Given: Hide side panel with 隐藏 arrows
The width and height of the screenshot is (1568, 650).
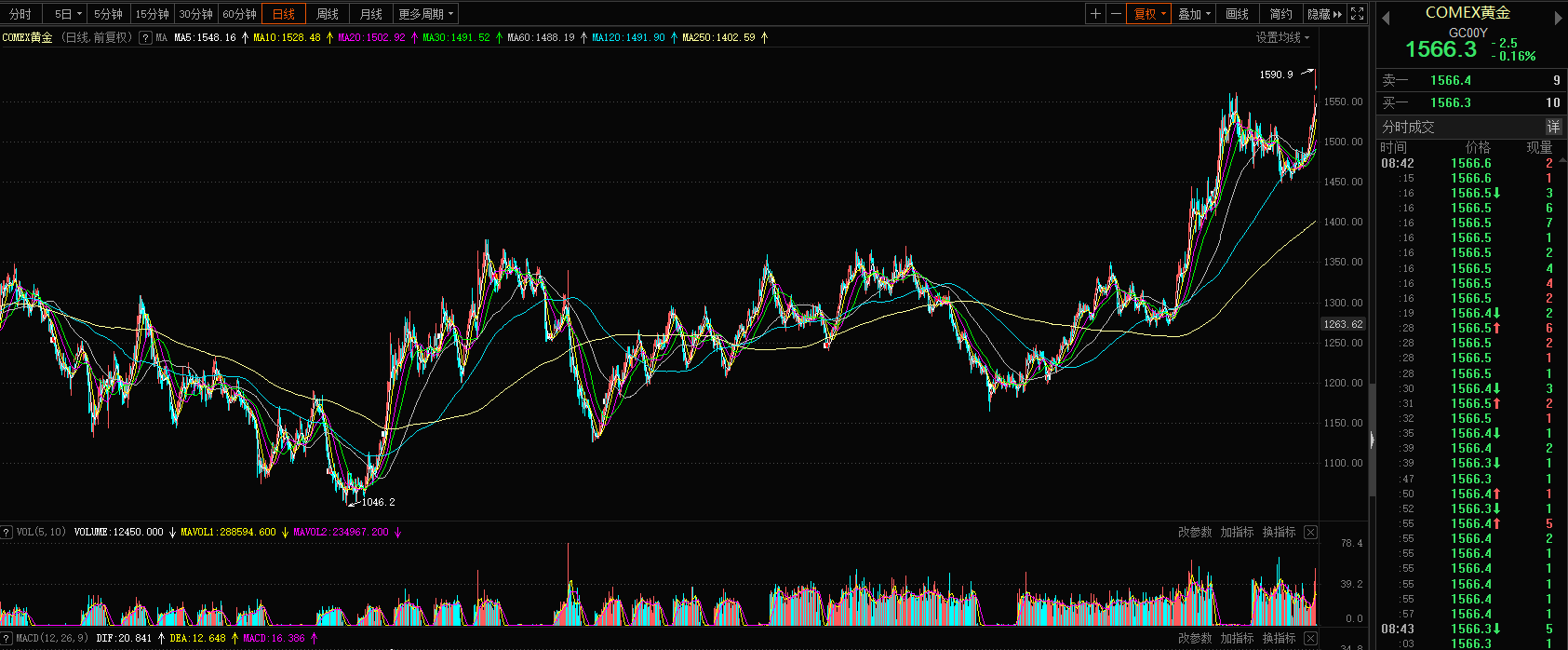Looking at the screenshot, I should click(1325, 14).
